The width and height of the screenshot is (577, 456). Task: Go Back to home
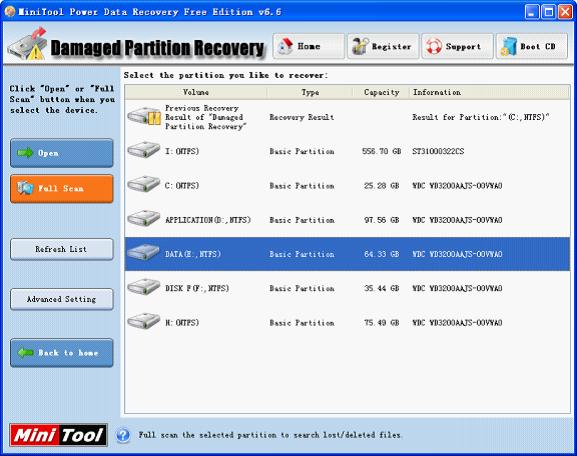point(61,353)
